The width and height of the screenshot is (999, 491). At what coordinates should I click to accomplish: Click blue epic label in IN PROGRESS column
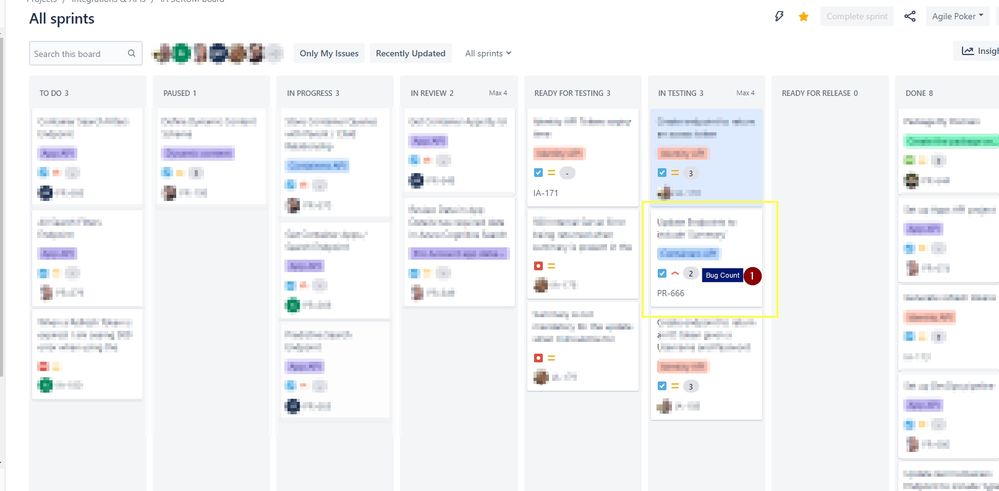(317, 166)
